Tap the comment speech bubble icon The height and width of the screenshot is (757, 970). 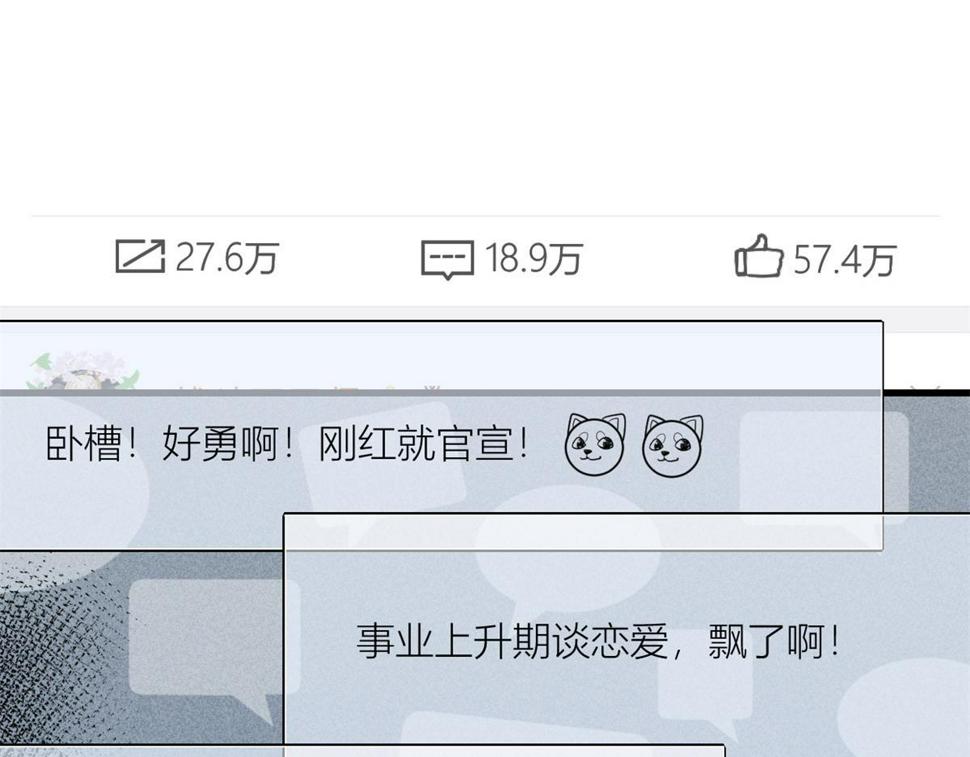coord(447,260)
